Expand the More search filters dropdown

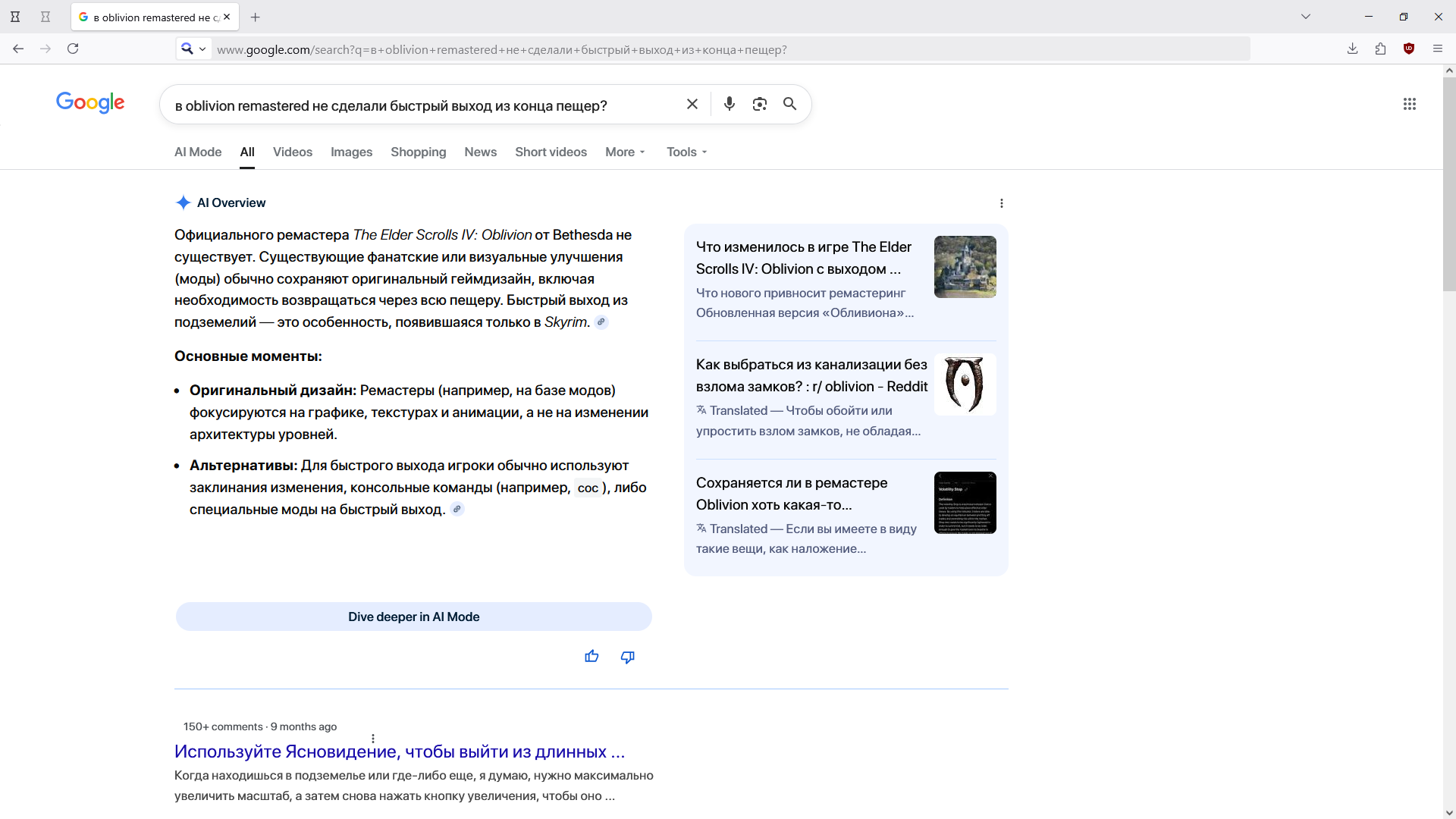pos(625,152)
